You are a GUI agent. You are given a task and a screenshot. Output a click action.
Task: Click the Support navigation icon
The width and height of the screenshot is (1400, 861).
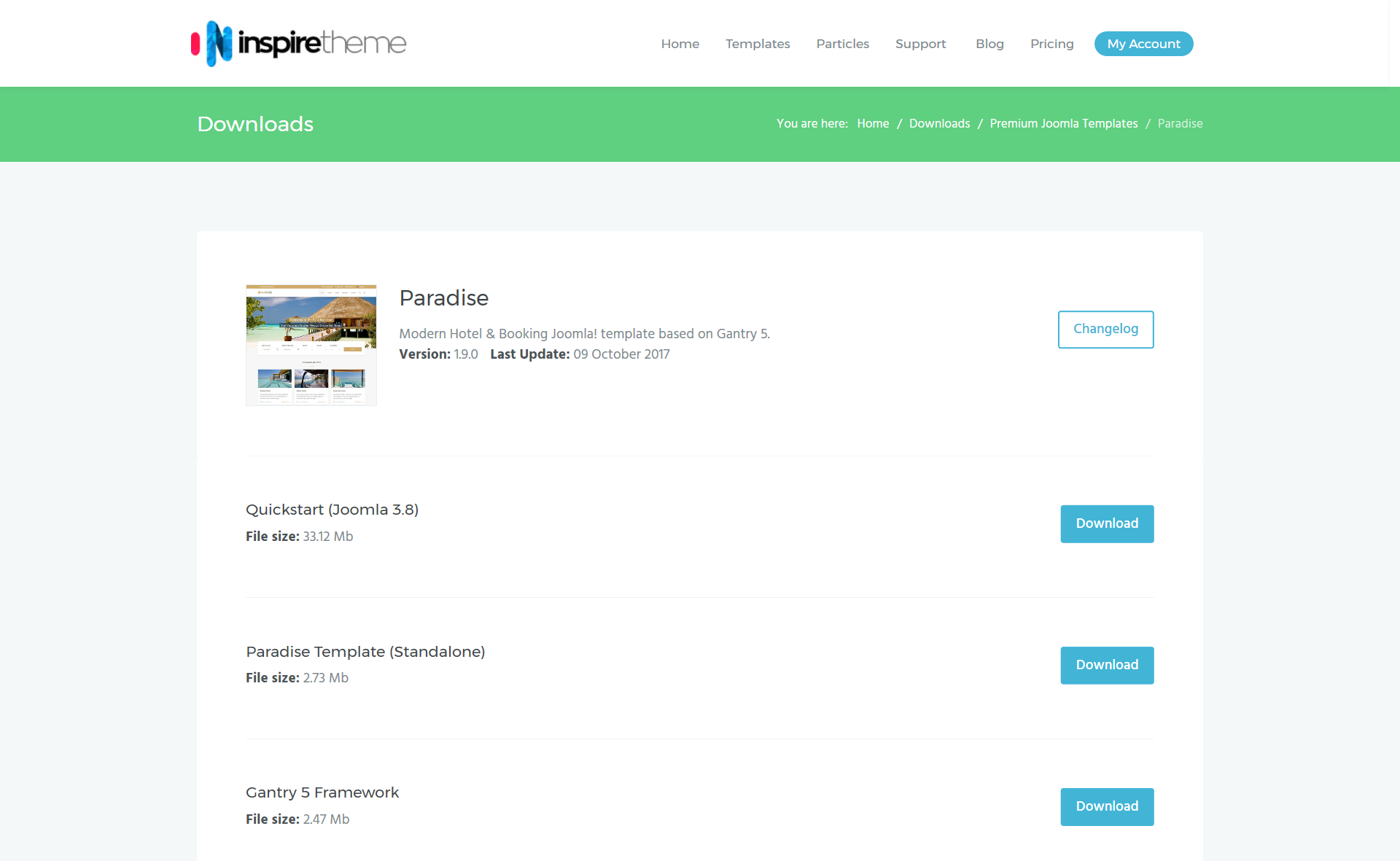(922, 44)
